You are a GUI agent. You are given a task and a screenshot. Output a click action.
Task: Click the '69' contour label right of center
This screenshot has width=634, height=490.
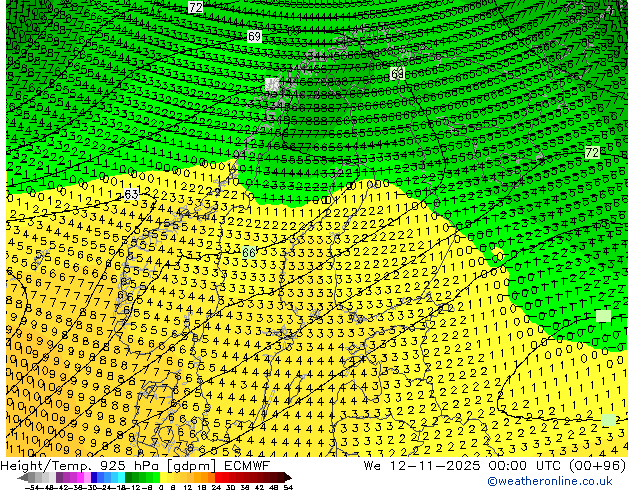397,73
